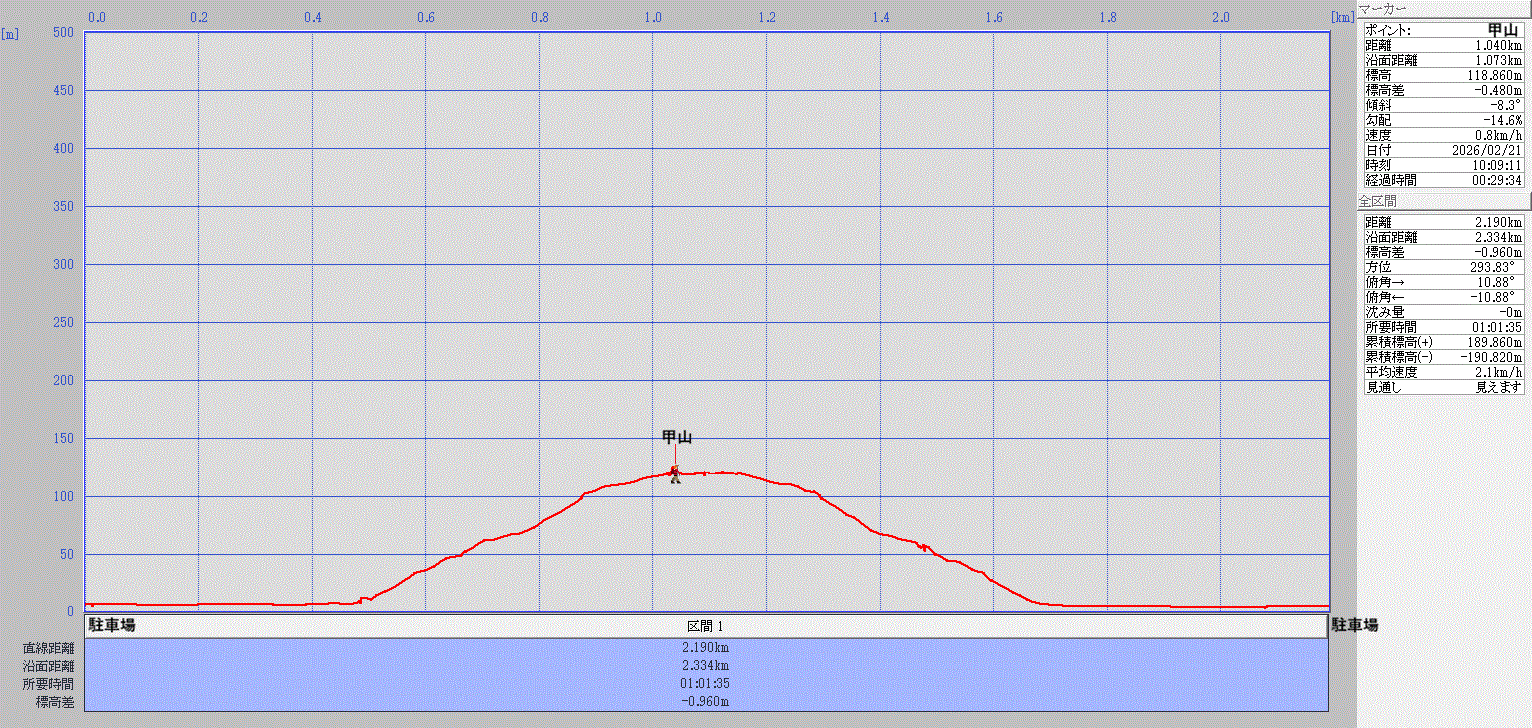Select the 区間 1 section bar
1532x728 pixels.
click(706, 626)
